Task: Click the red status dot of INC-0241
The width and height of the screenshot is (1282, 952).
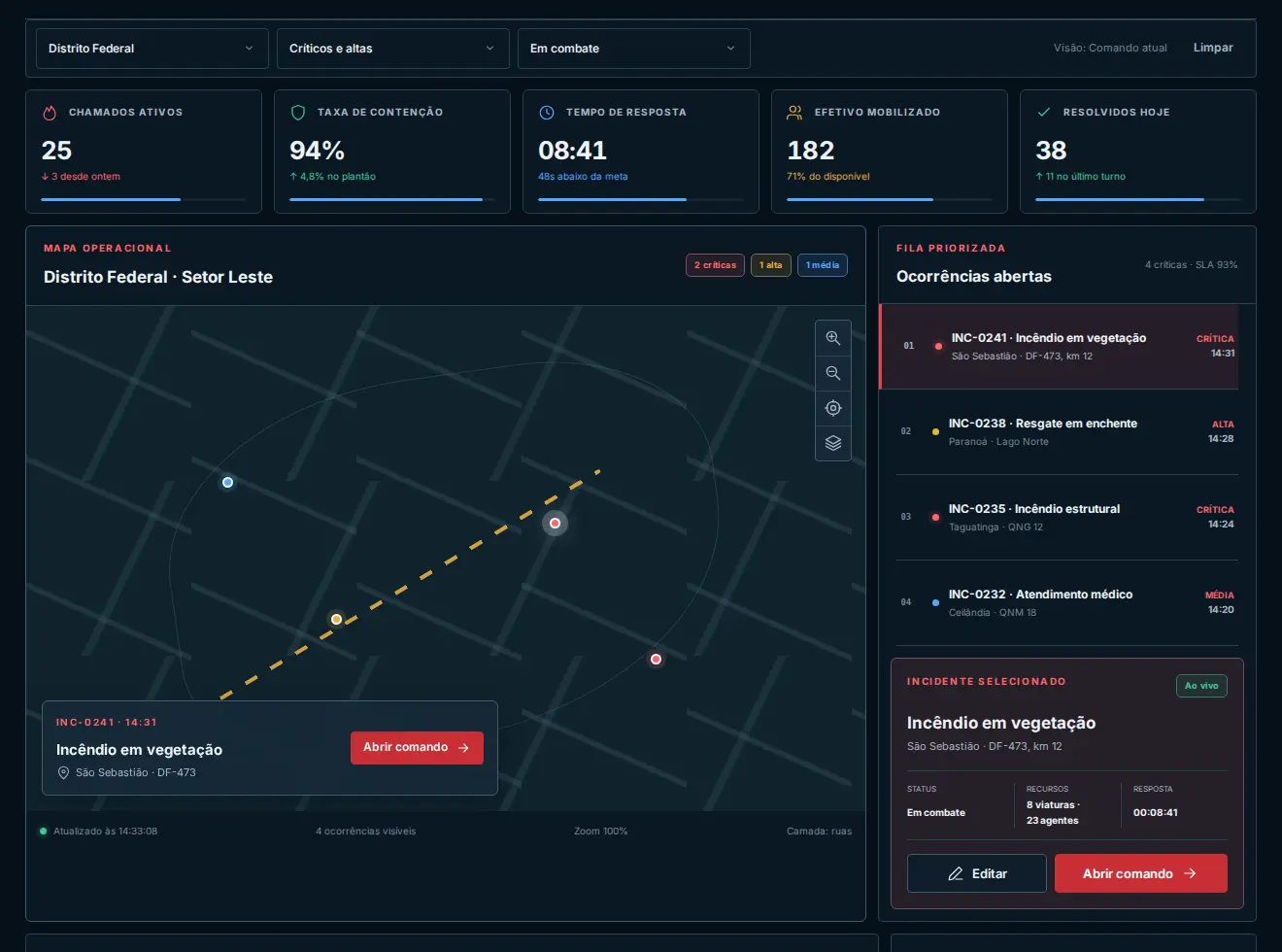Action: coord(938,346)
